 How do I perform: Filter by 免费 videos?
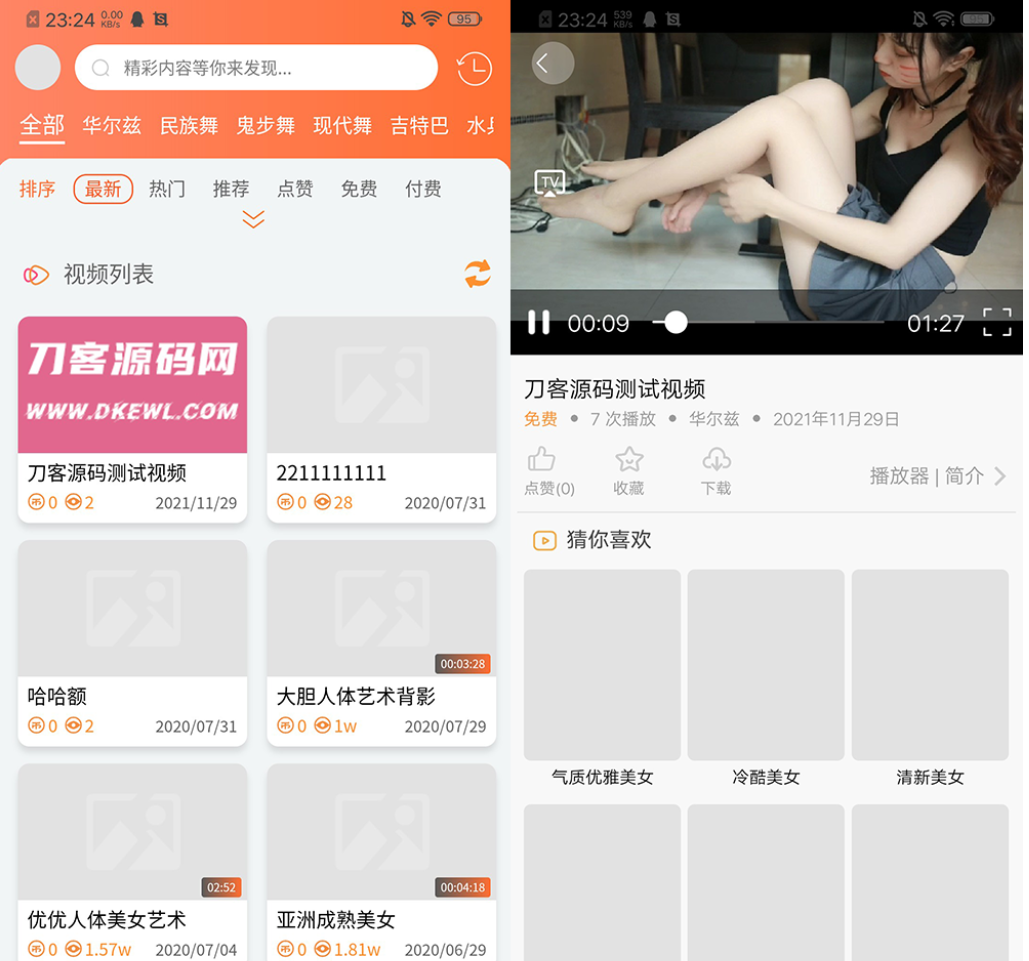pyautogui.click(x=358, y=189)
